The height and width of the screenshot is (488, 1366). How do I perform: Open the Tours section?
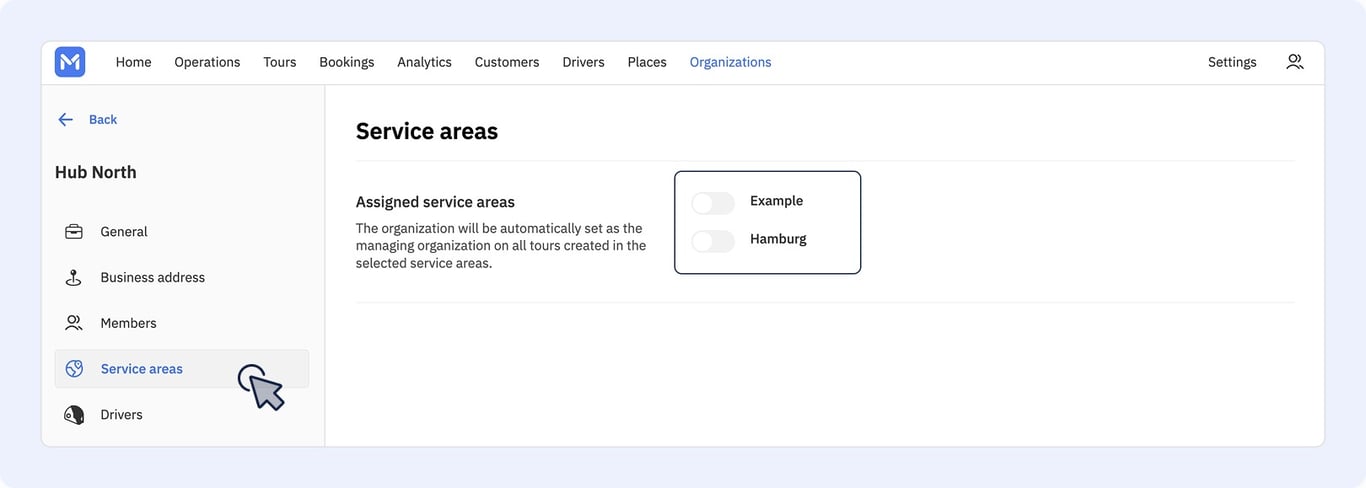[x=280, y=62]
